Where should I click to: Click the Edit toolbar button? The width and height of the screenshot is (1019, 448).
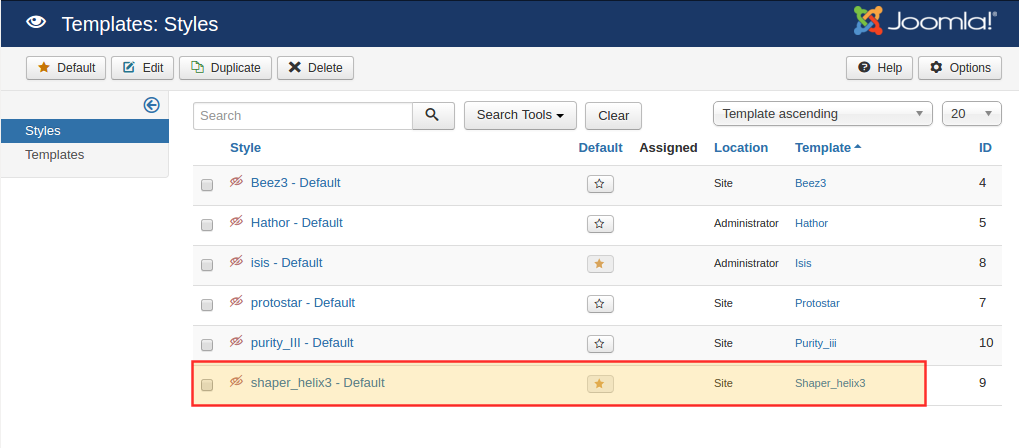pos(142,68)
